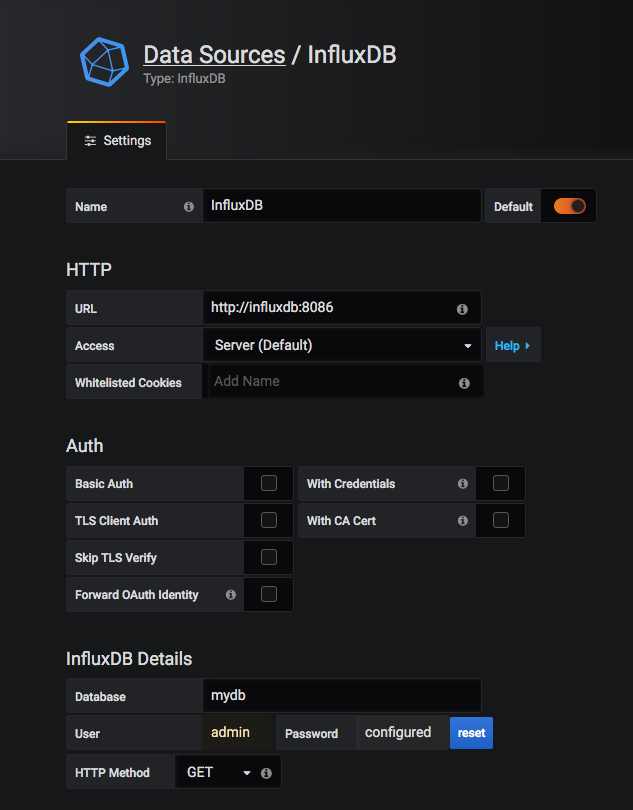Click the reset password button
The width and height of the screenshot is (633, 810).
click(x=471, y=733)
